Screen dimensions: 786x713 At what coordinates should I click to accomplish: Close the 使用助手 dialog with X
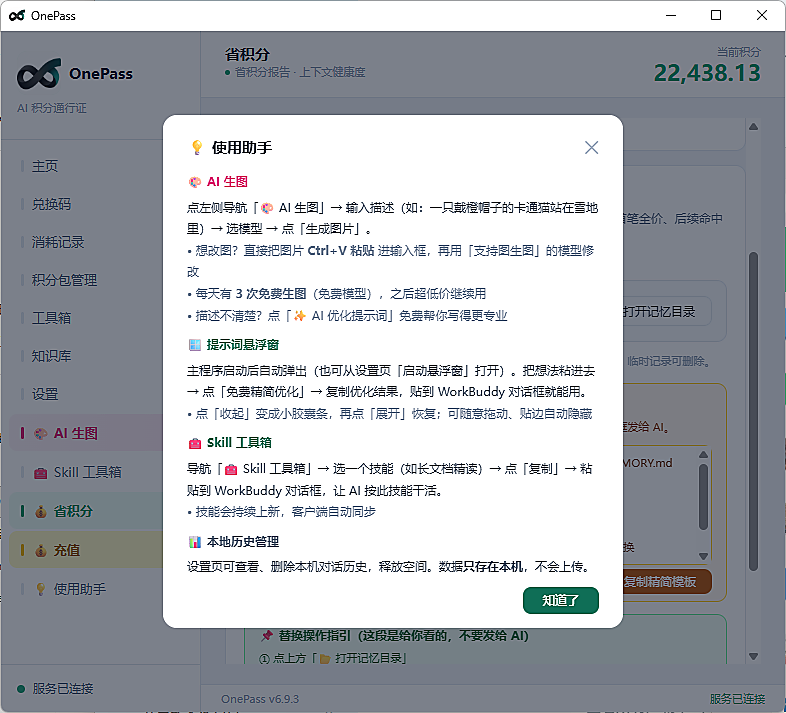pos(592,147)
